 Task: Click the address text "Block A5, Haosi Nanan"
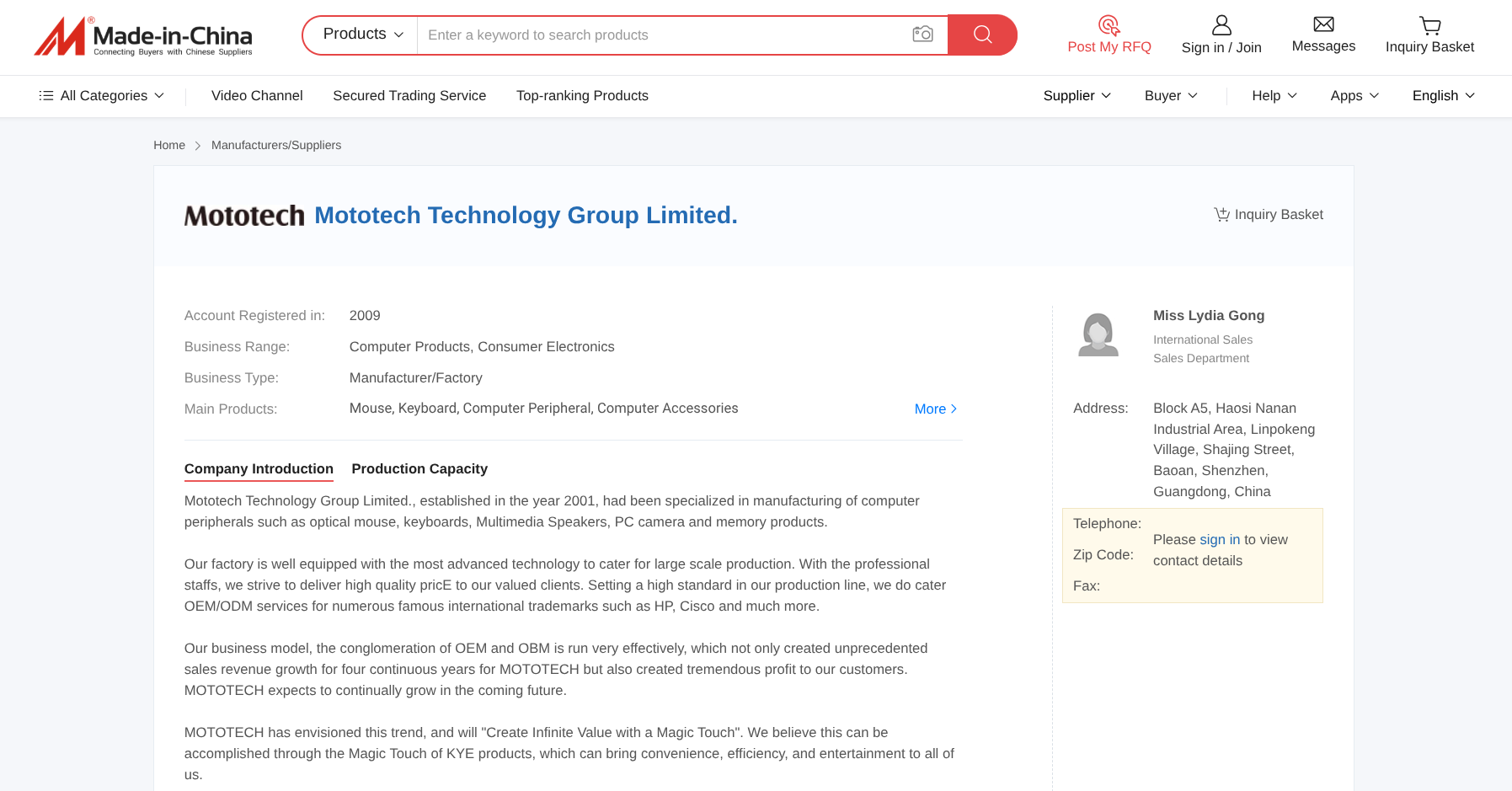[x=1225, y=409]
